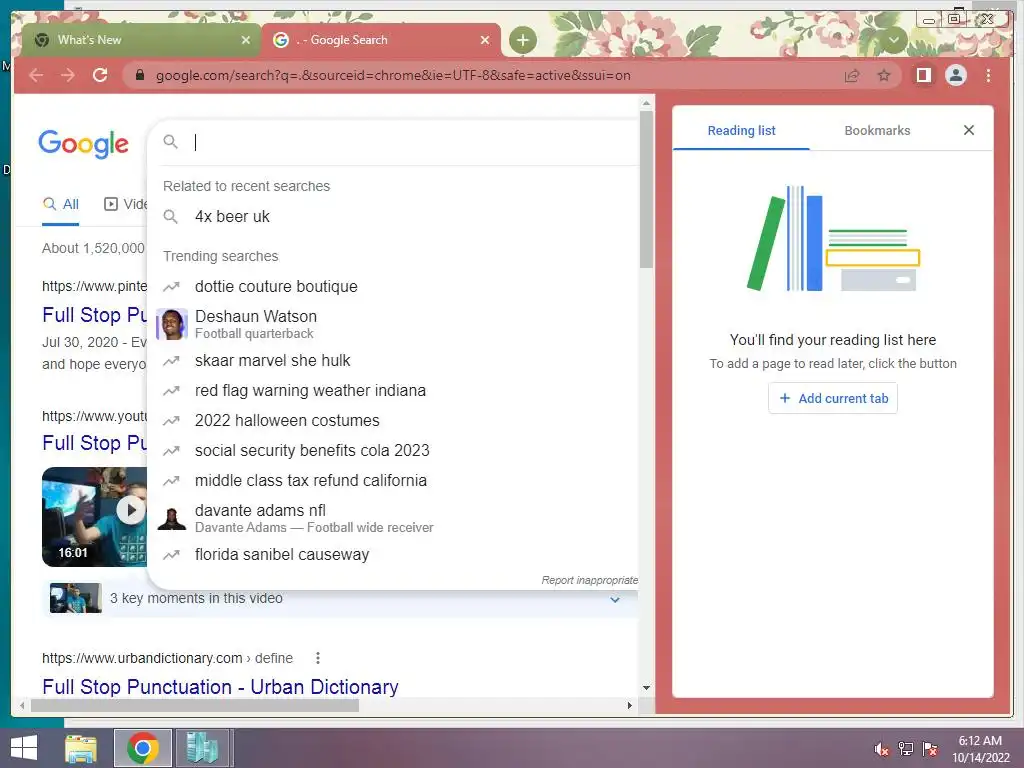Open a new tab with plus button
This screenshot has width=1024, height=768.
pyautogui.click(x=522, y=40)
